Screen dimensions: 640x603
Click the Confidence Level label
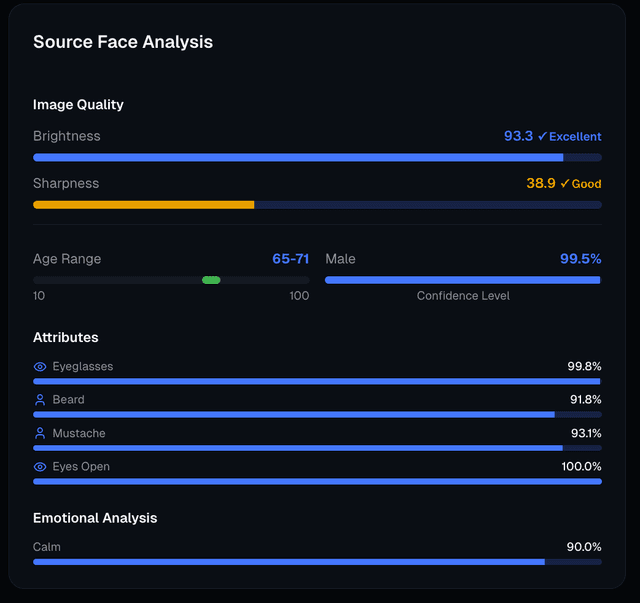(463, 296)
